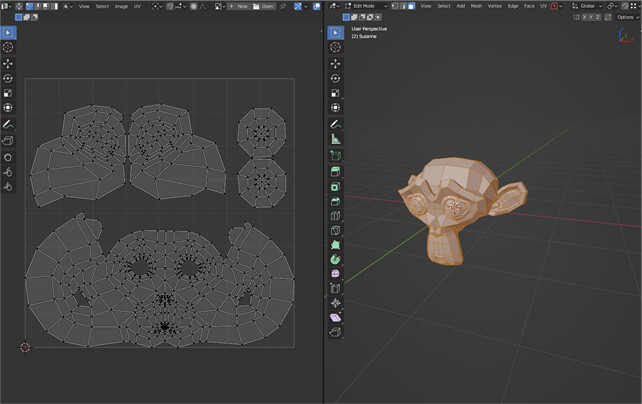The height and width of the screenshot is (404, 642).
Task: Enable UV island select mode
Action: (x=54, y=7)
